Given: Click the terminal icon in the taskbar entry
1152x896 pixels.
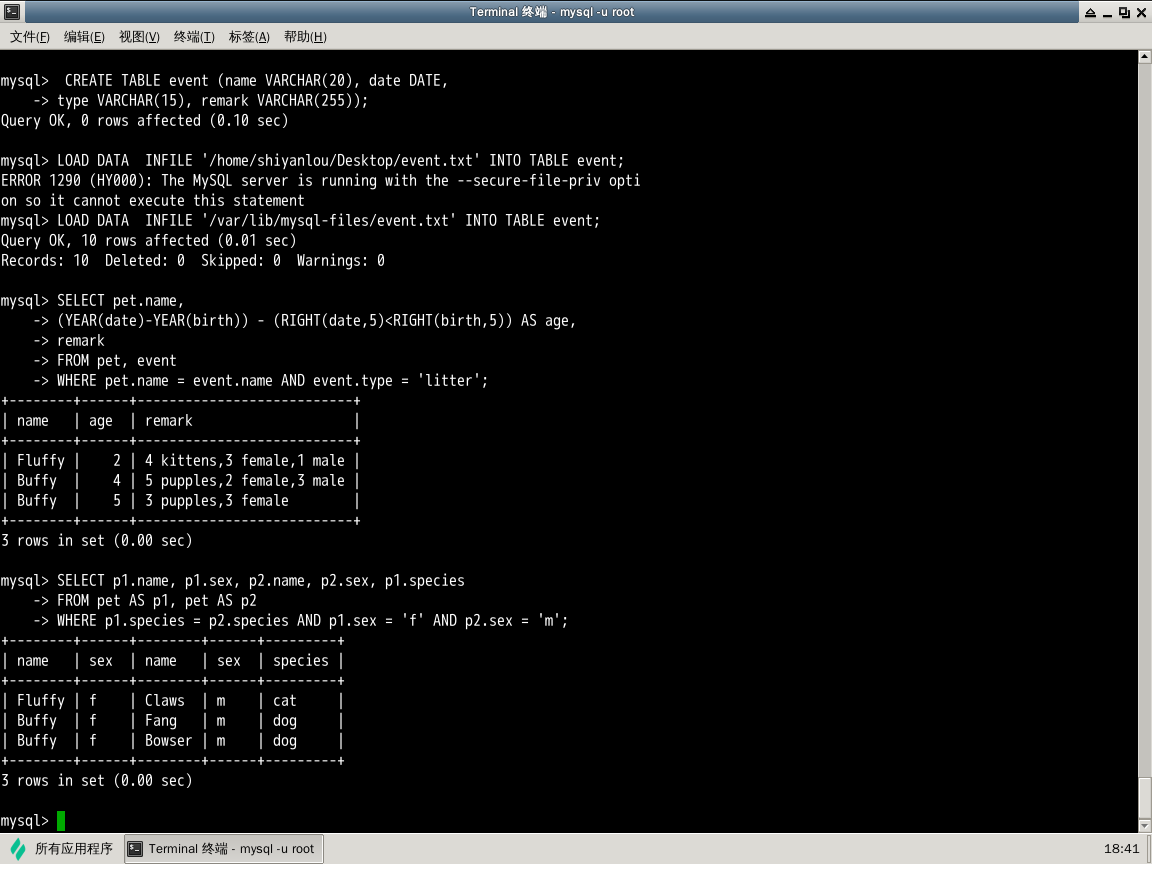Looking at the screenshot, I should point(136,849).
